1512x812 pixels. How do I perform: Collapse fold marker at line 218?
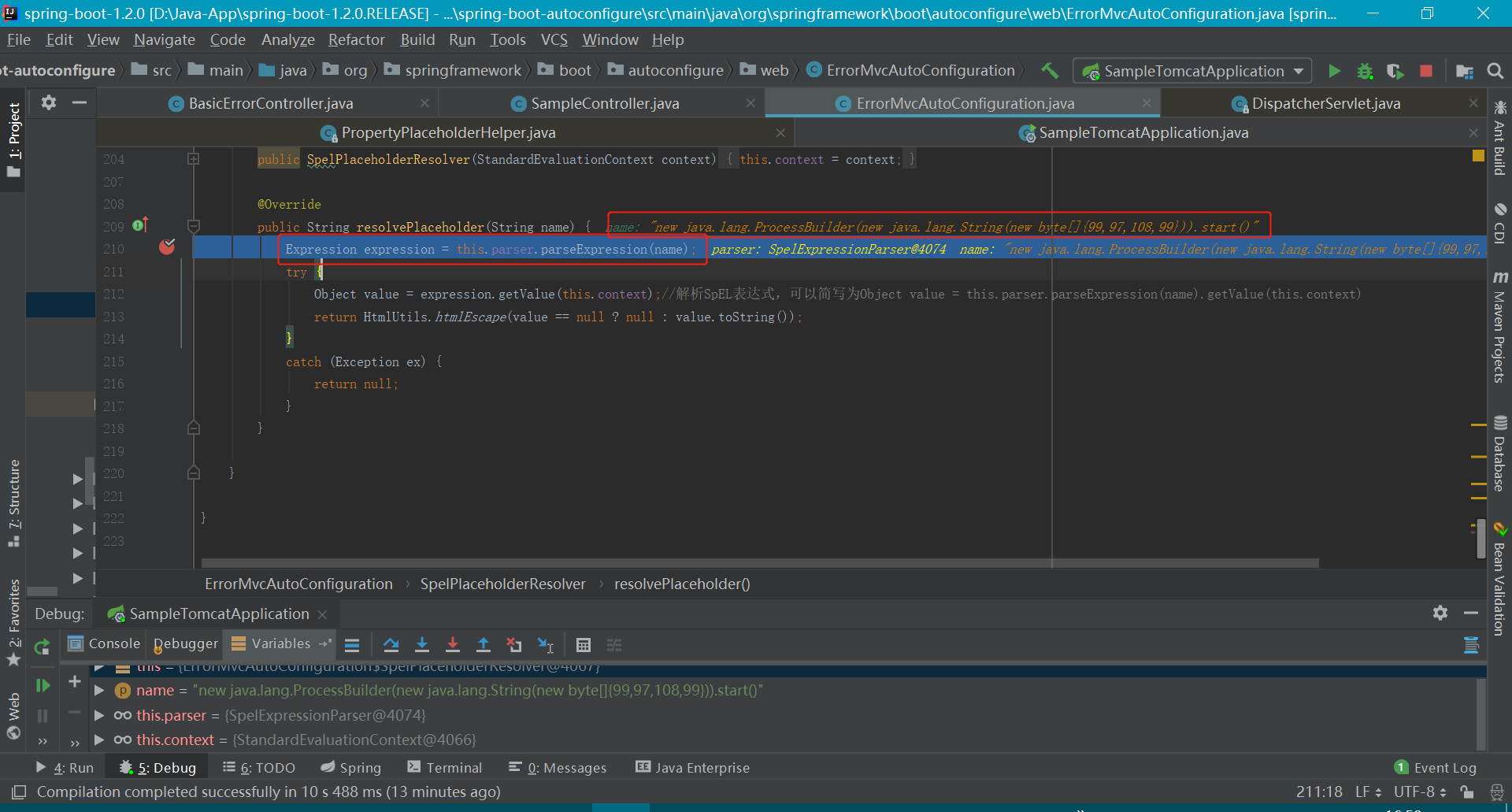click(194, 428)
